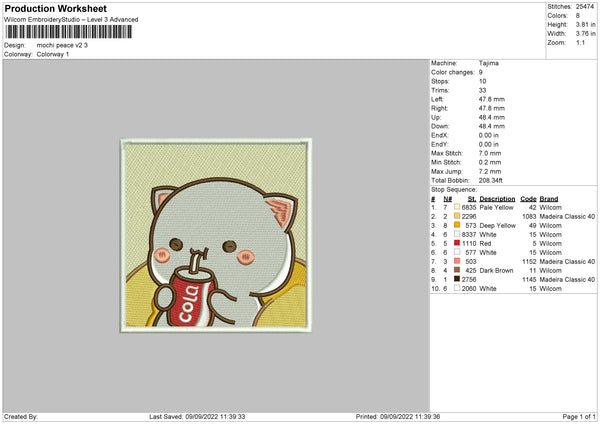Click the Height value 3.81 in
Screen dimensions: 600x424
585,24
